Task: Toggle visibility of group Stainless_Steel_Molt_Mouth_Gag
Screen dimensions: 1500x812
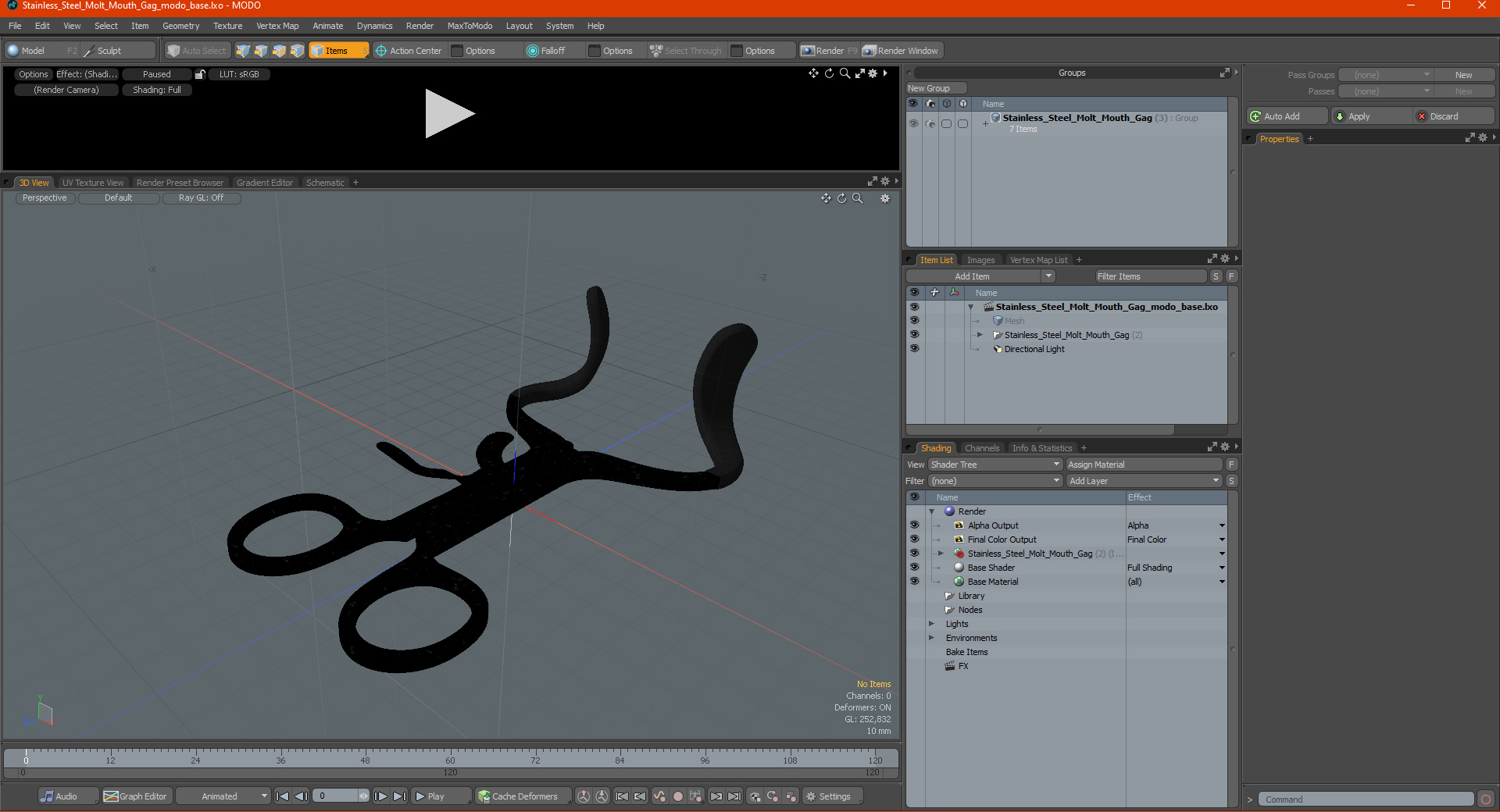Action: 913,123
